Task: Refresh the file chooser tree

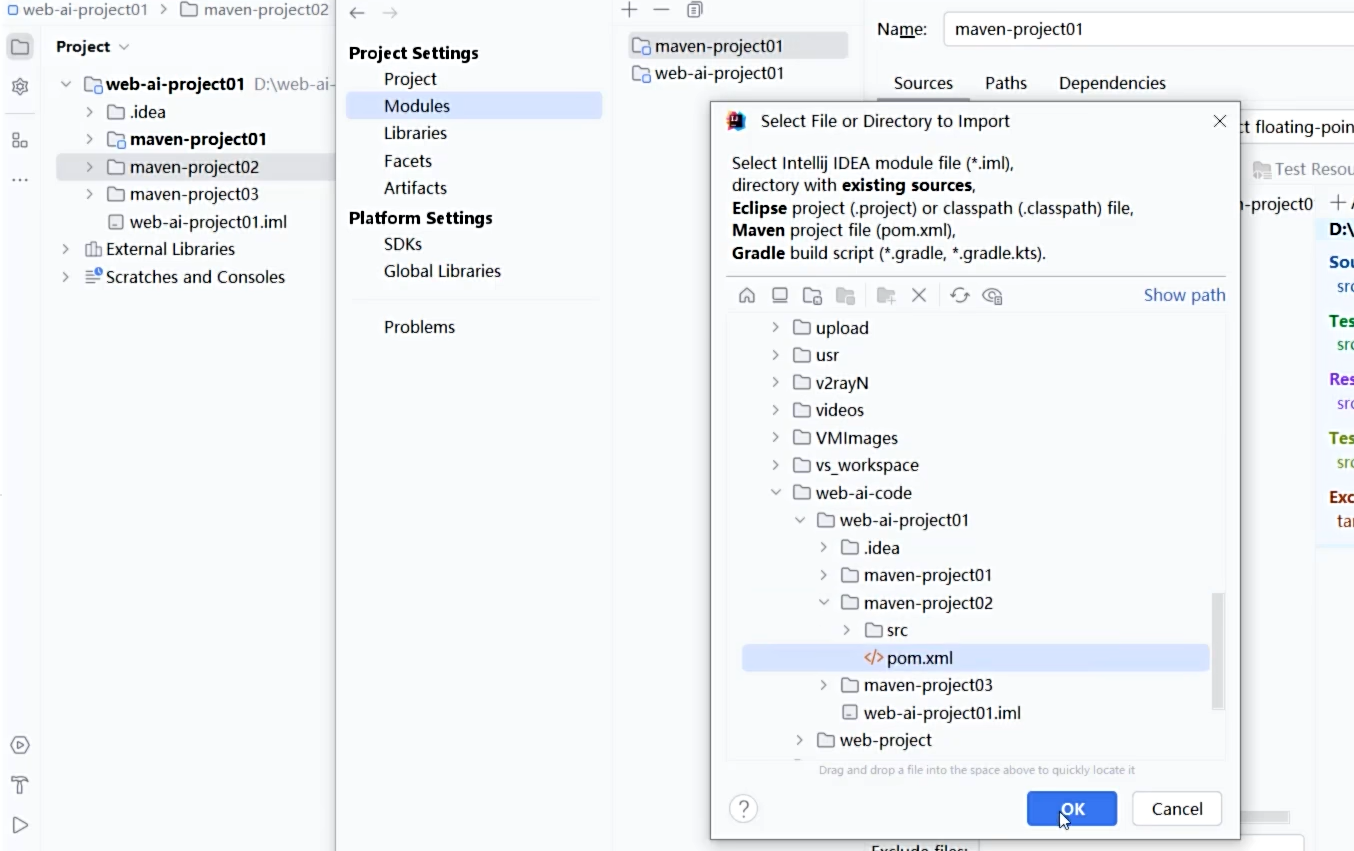Action: pos(960,296)
